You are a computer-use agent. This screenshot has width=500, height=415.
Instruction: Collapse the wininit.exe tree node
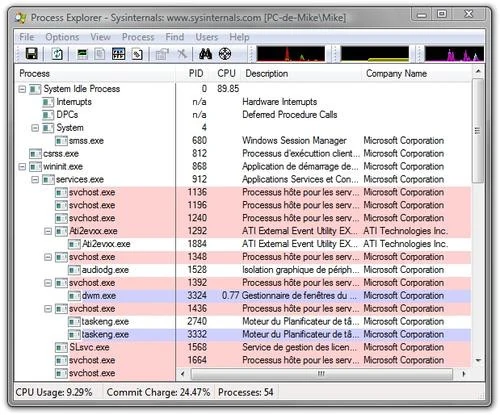(22, 166)
